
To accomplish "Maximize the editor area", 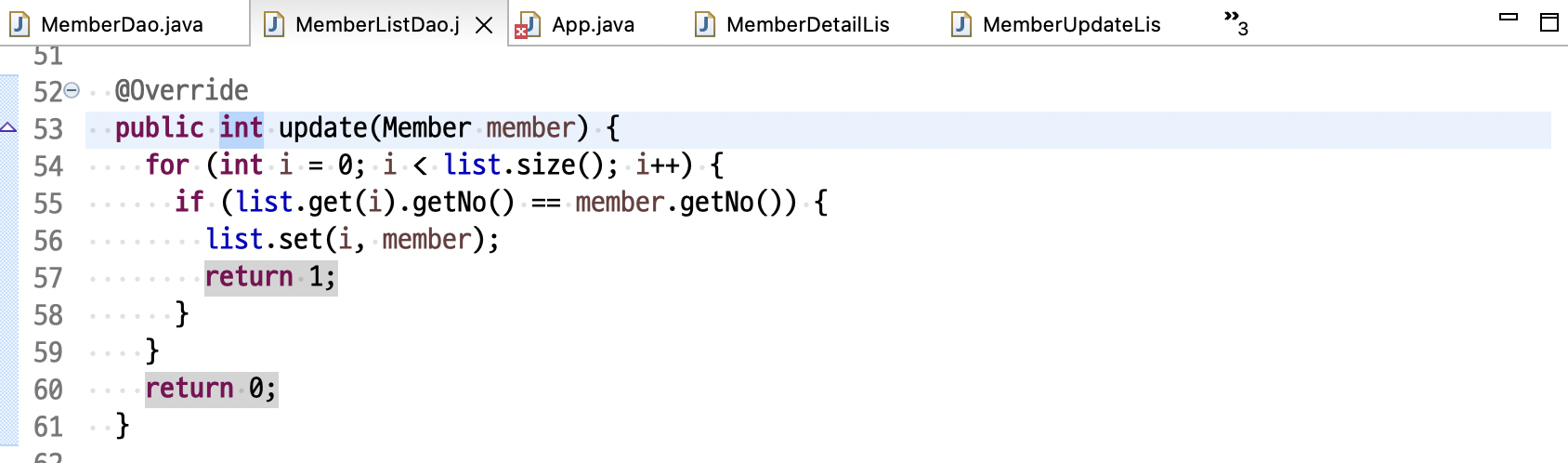I will tap(1549, 22).
